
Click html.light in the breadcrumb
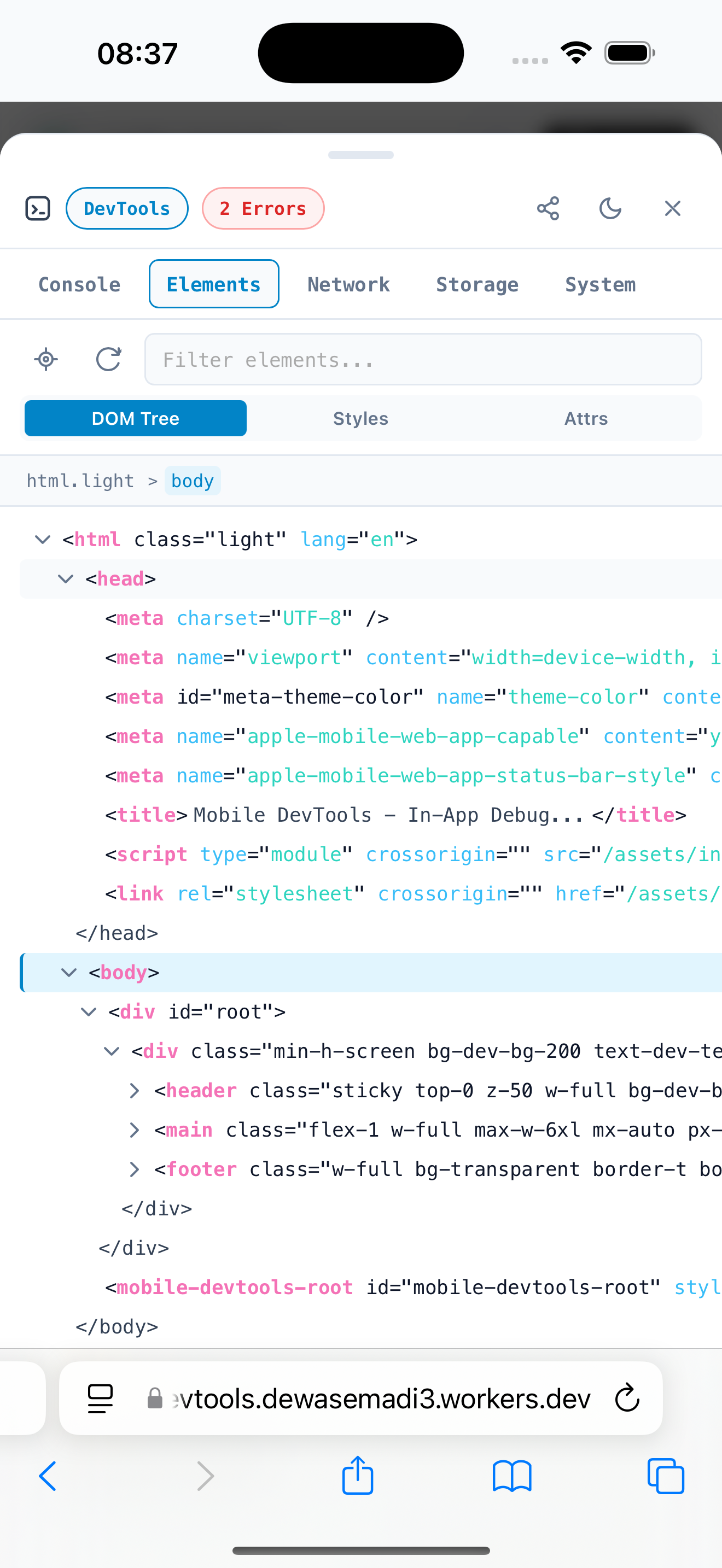tap(80, 481)
